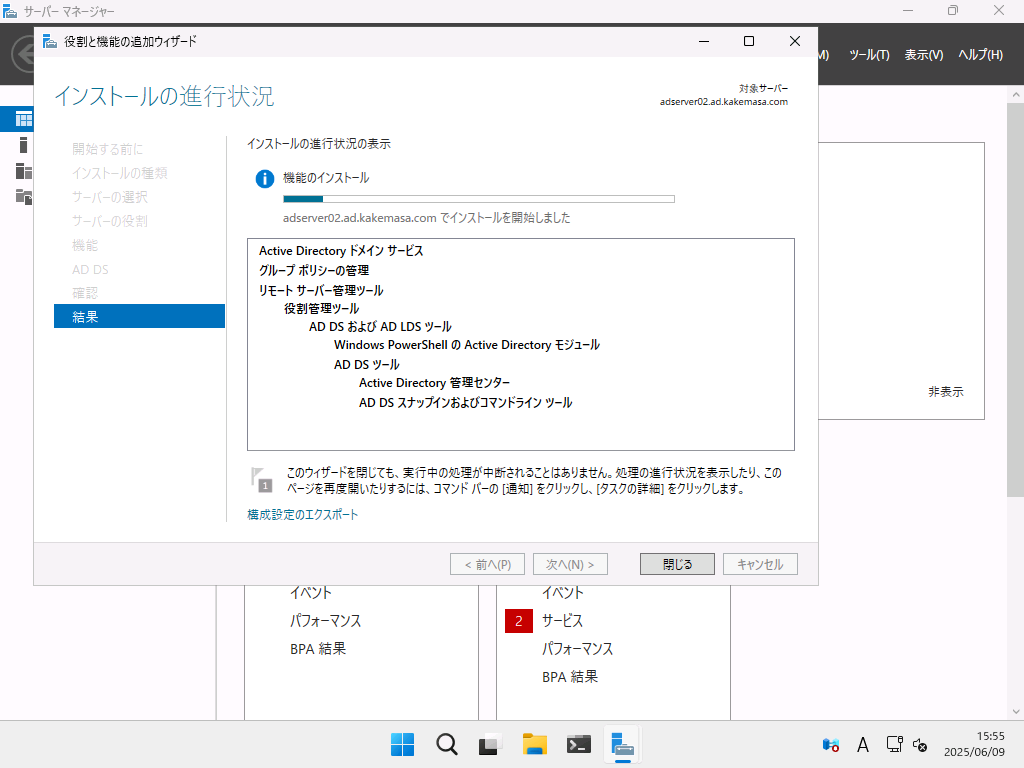Open the All Servers sidebar icon
The image size is (1024, 768).
click(24, 171)
